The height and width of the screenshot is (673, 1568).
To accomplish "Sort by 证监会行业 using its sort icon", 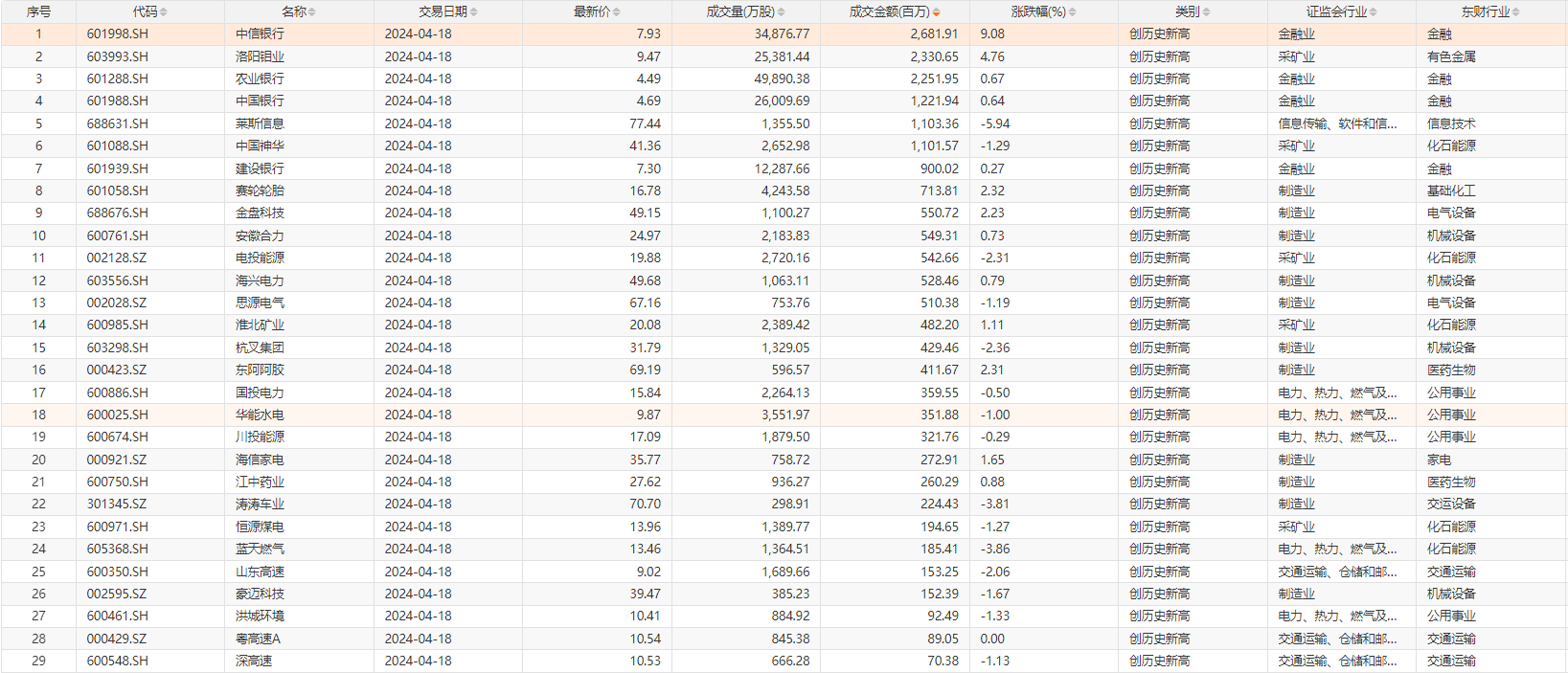I will pyautogui.click(x=1374, y=12).
